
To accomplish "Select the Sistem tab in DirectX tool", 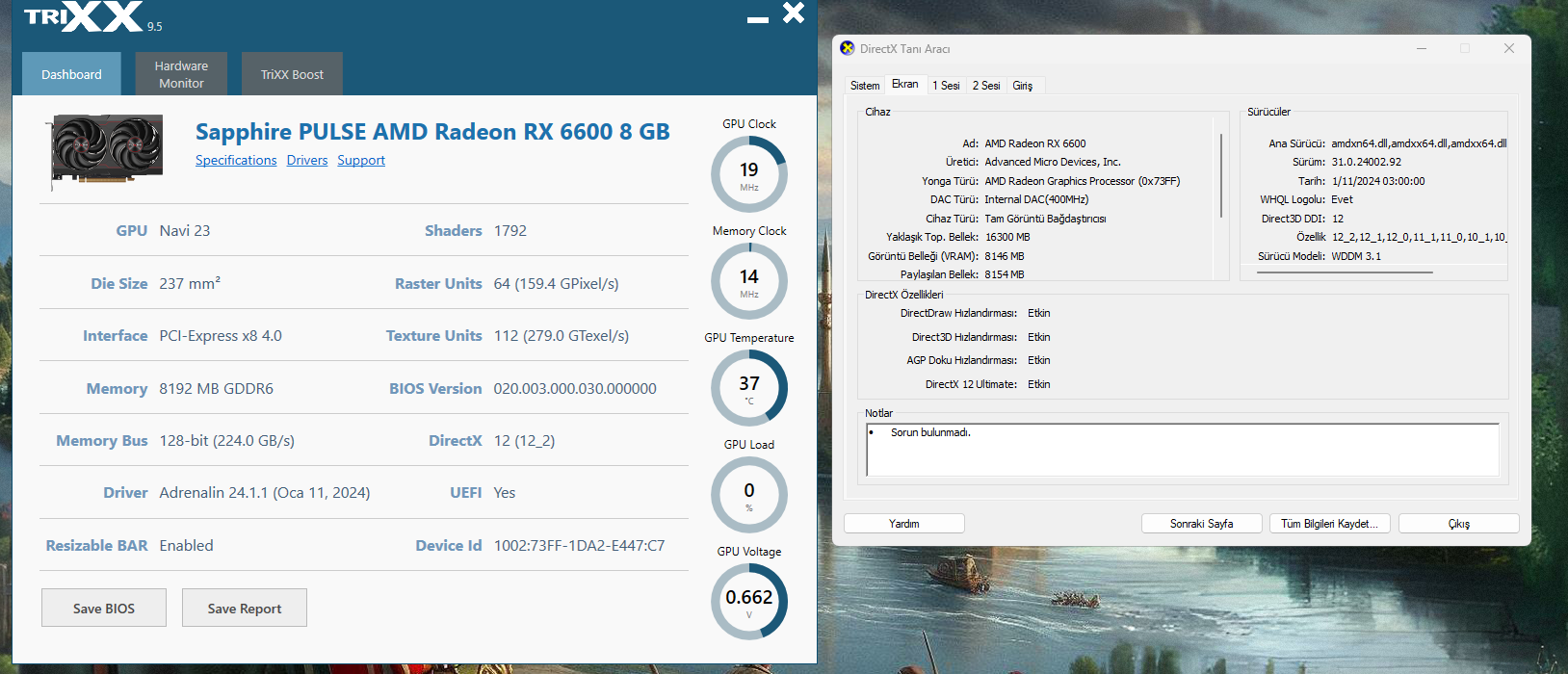I will click(865, 86).
